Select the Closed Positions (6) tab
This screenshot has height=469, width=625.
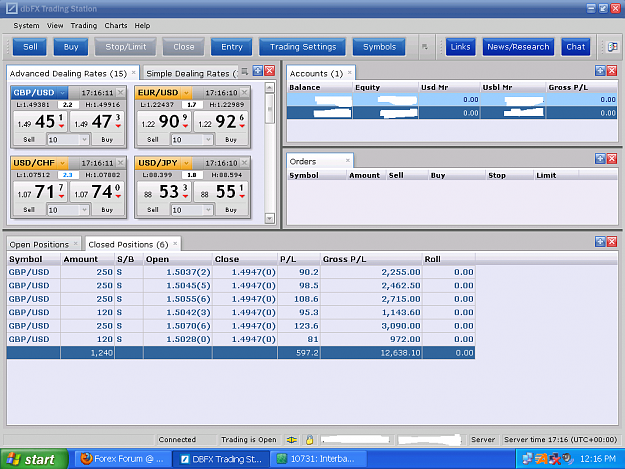[x=128, y=244]
